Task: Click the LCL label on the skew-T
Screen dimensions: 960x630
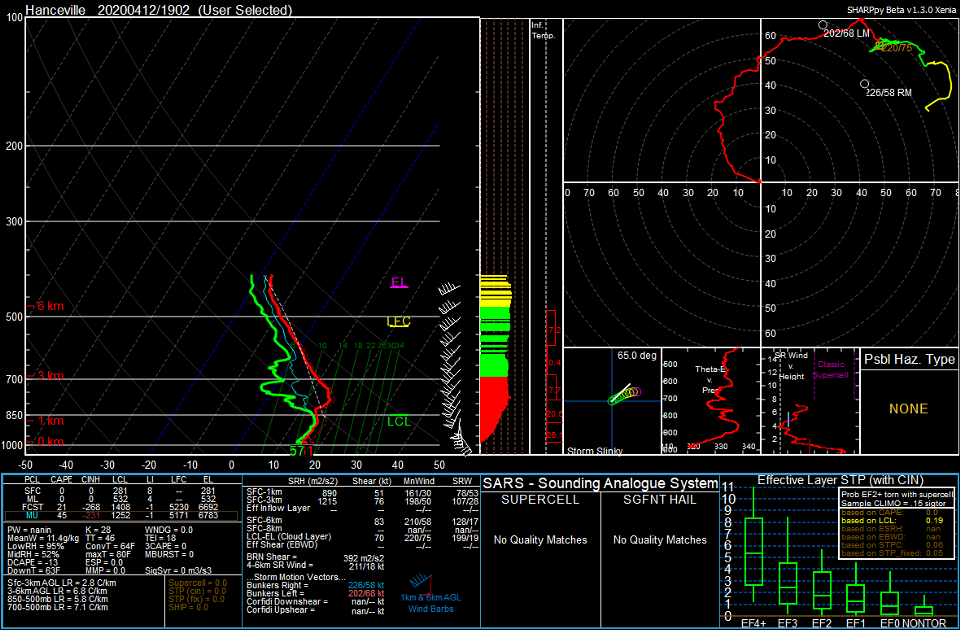Action: click(399, 421)
